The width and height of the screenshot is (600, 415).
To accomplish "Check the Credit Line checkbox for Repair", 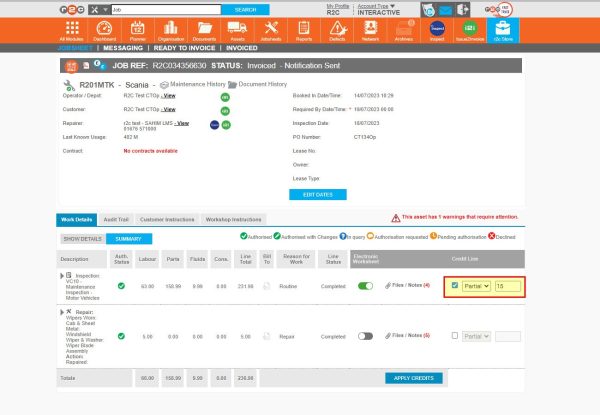I will [455, 336].
